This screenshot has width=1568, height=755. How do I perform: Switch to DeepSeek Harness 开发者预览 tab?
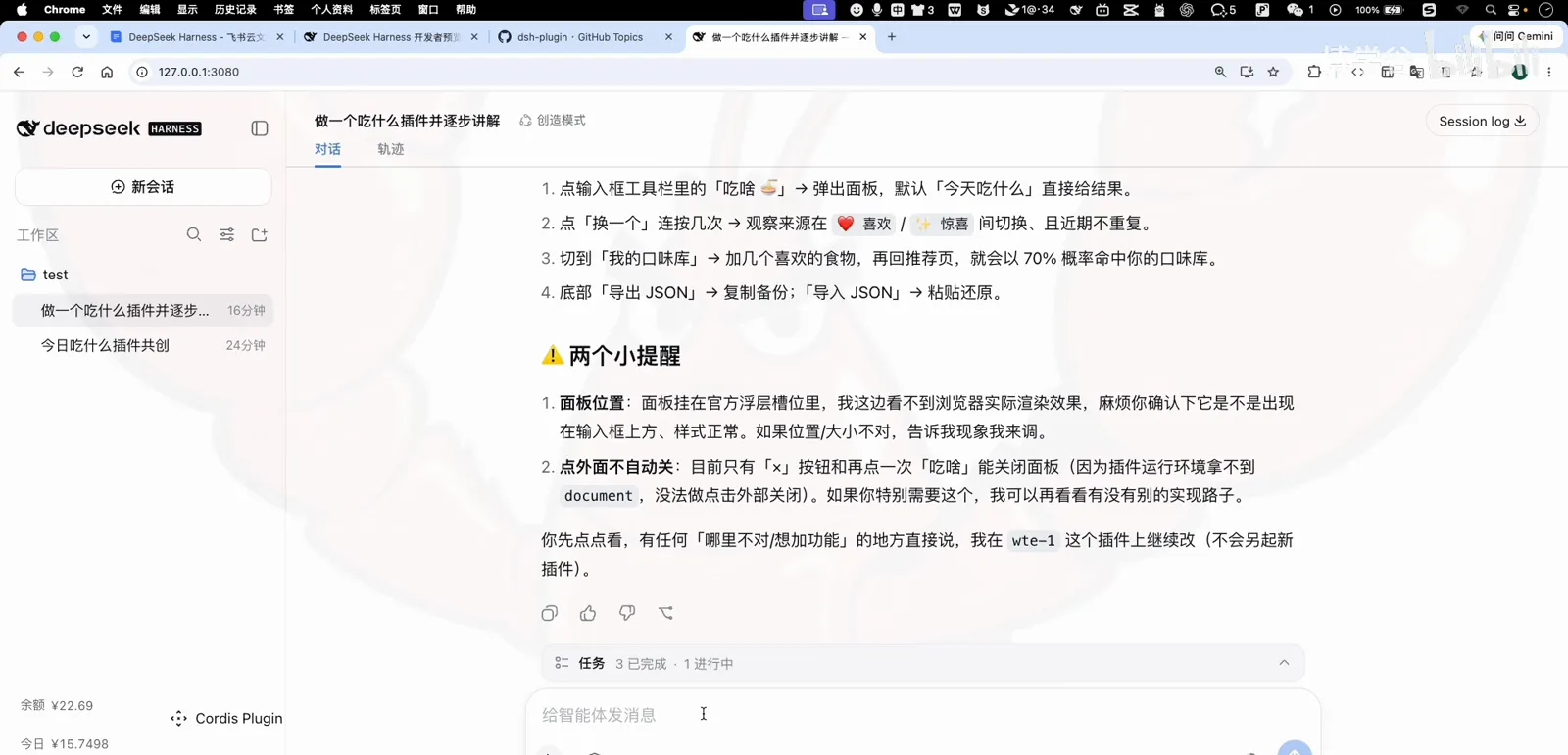pos(389,37)
